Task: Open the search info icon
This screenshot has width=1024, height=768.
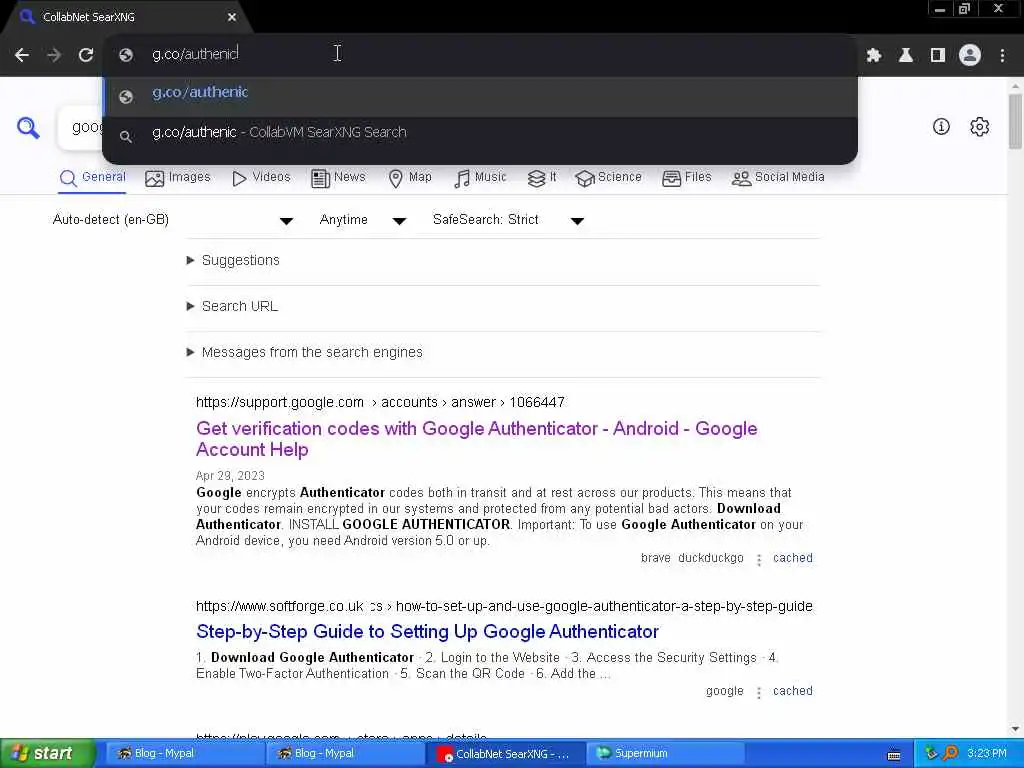Action: pos(941,127)
